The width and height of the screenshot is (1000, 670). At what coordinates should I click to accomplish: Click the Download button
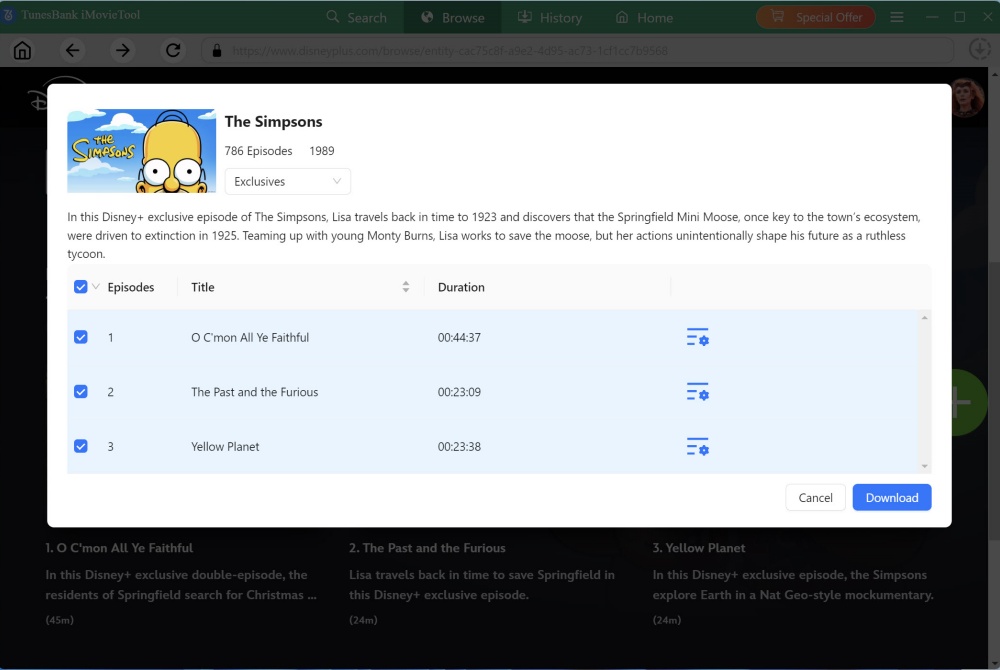click(891, 498)
